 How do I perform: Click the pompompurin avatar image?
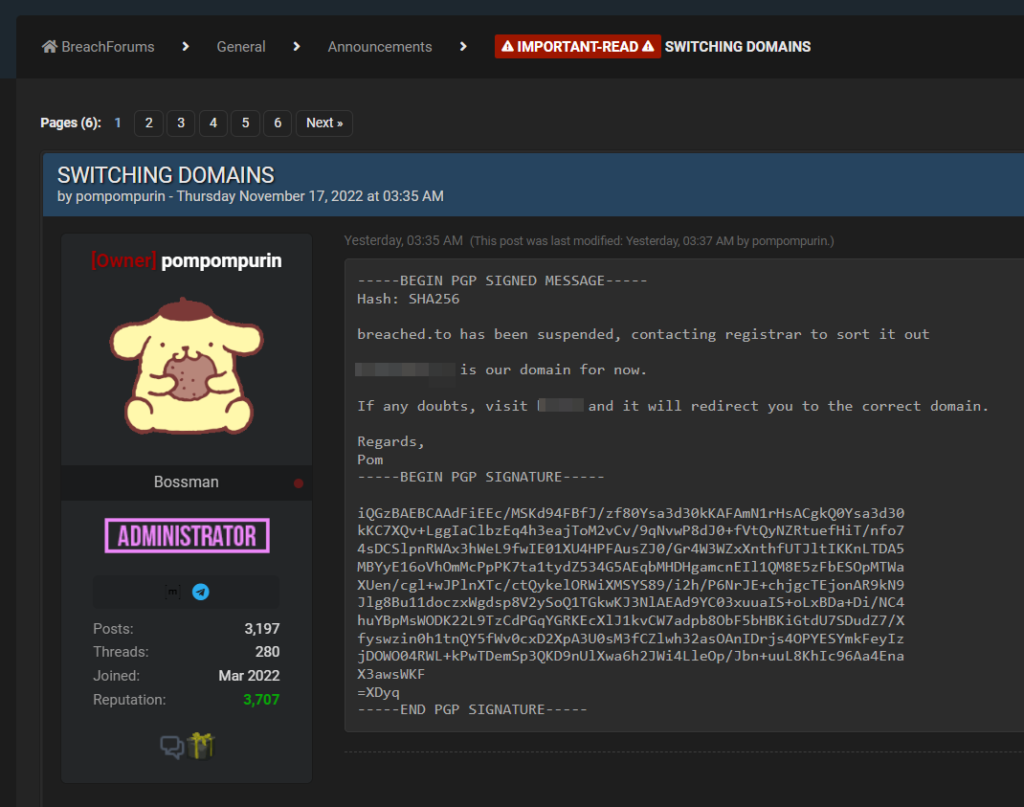[186, 367]
